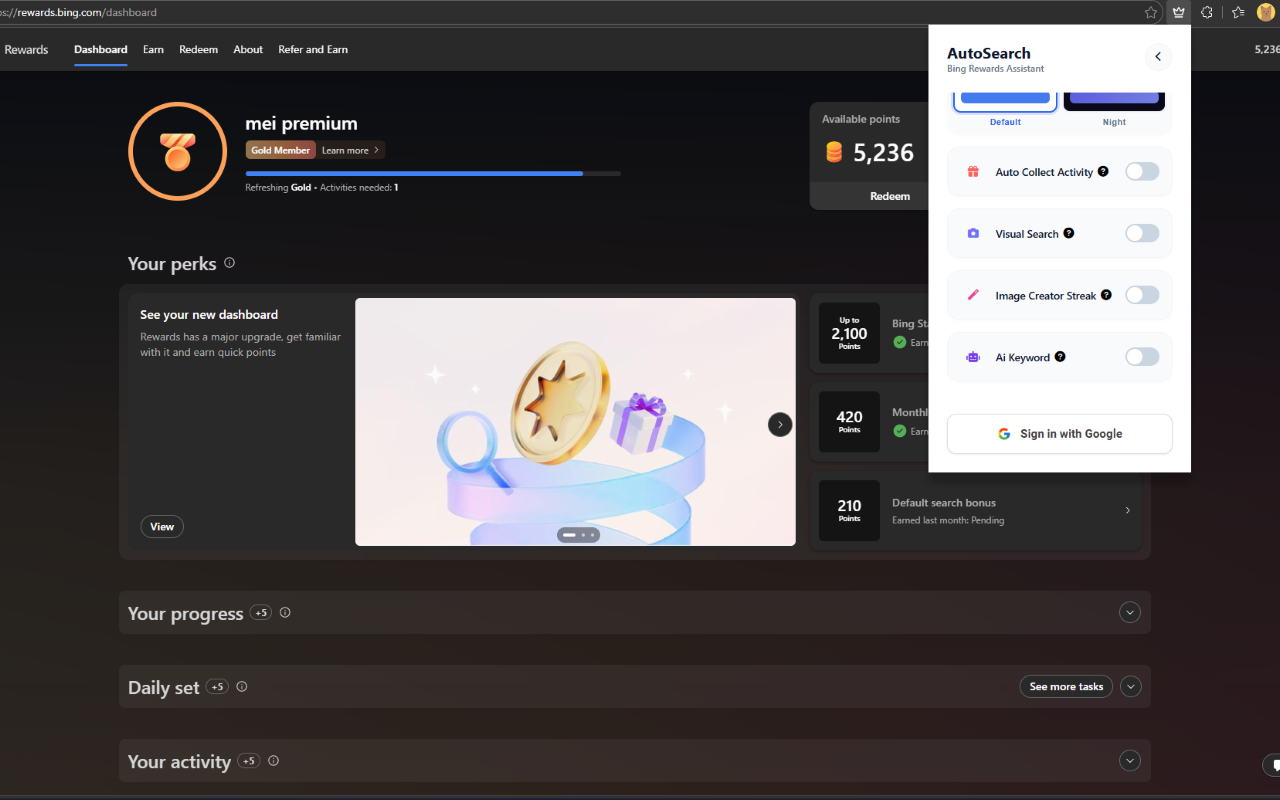Image resolution: width=1280 pixels, height=800 pixels.
Task: Click the View button on dashboard card
Action: click(162, 526)
